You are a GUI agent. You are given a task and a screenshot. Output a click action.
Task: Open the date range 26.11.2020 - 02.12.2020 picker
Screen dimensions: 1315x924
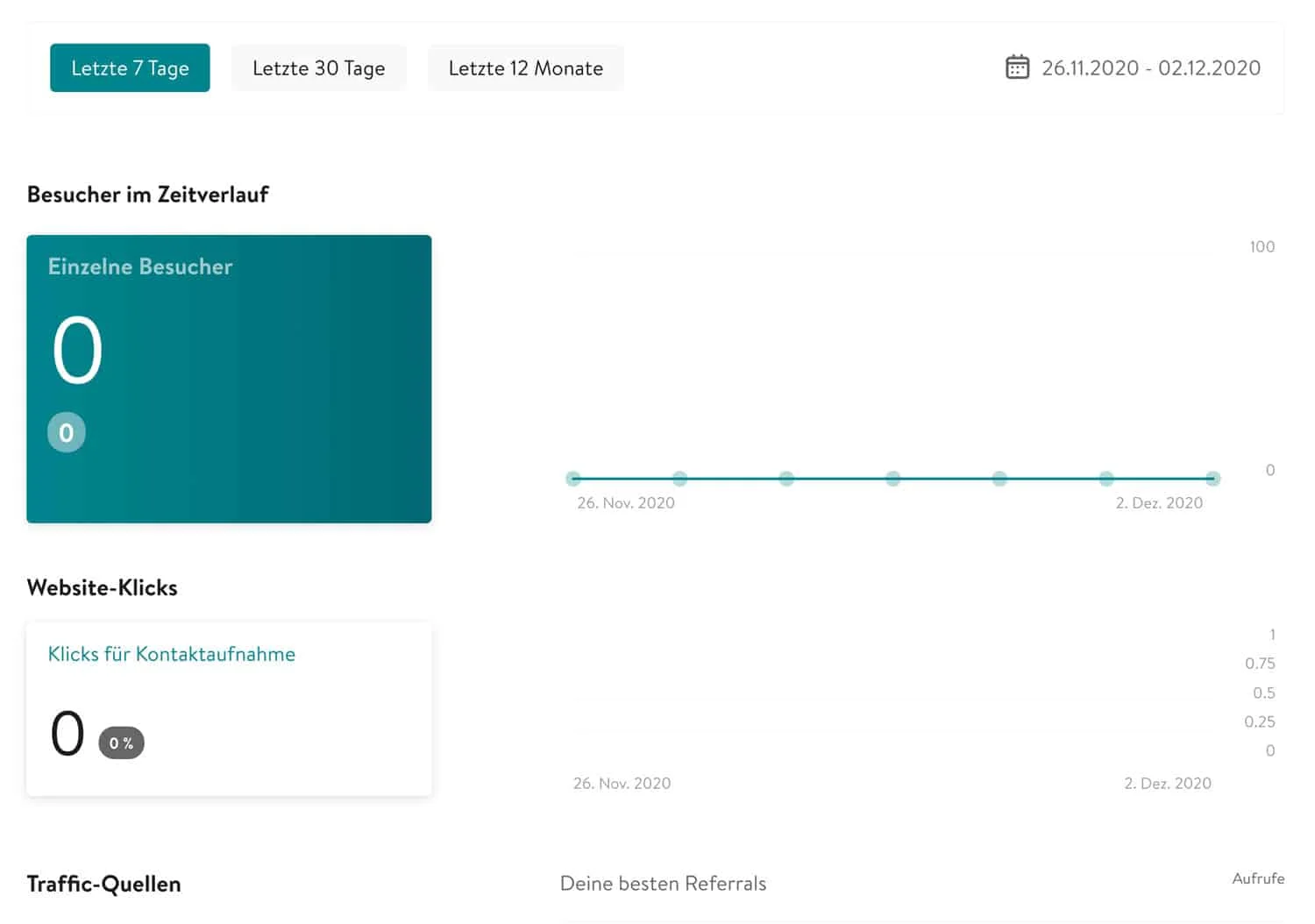point(1150,68)
